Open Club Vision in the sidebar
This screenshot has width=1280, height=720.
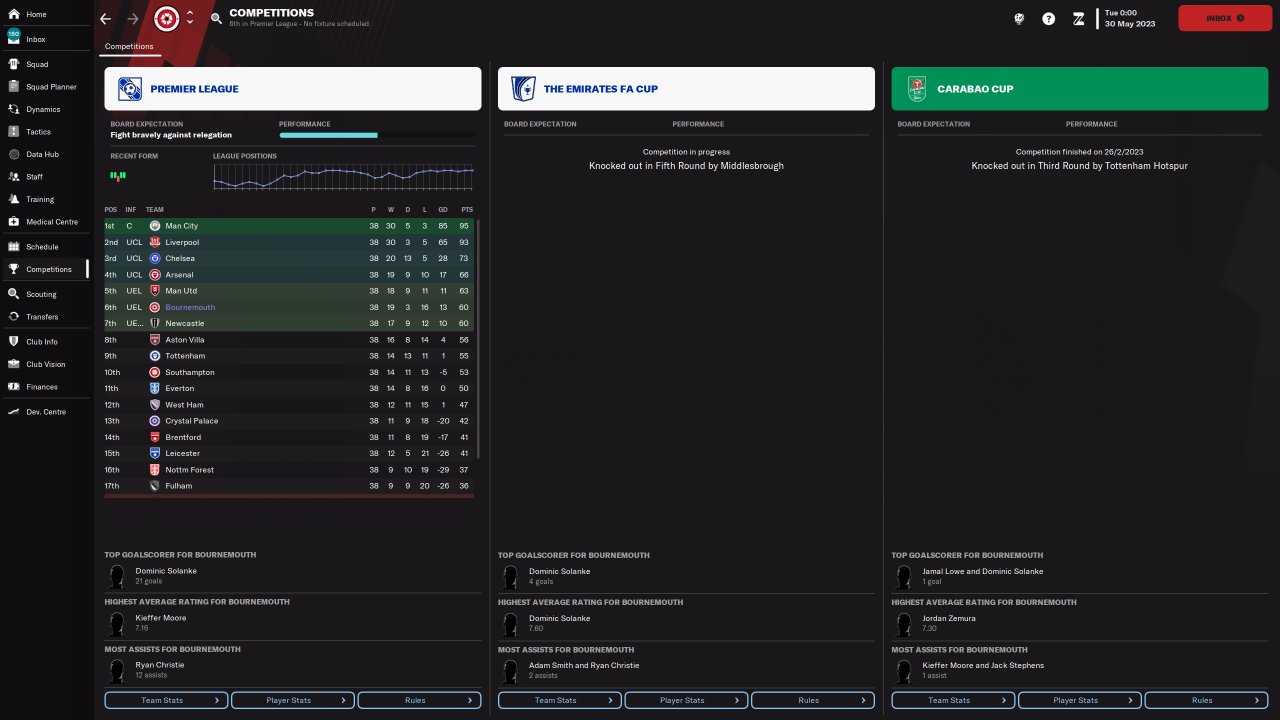tap(46, 364)
